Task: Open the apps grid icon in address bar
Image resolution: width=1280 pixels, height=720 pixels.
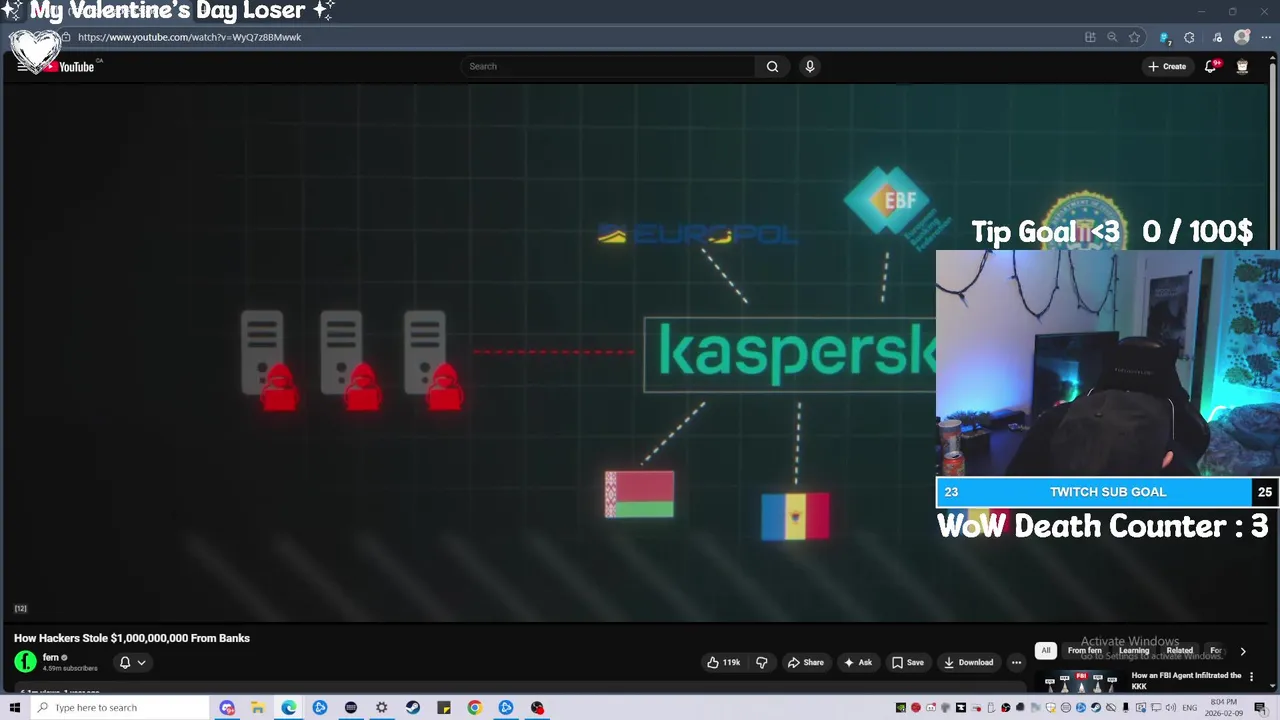Action: [1090, 37]
